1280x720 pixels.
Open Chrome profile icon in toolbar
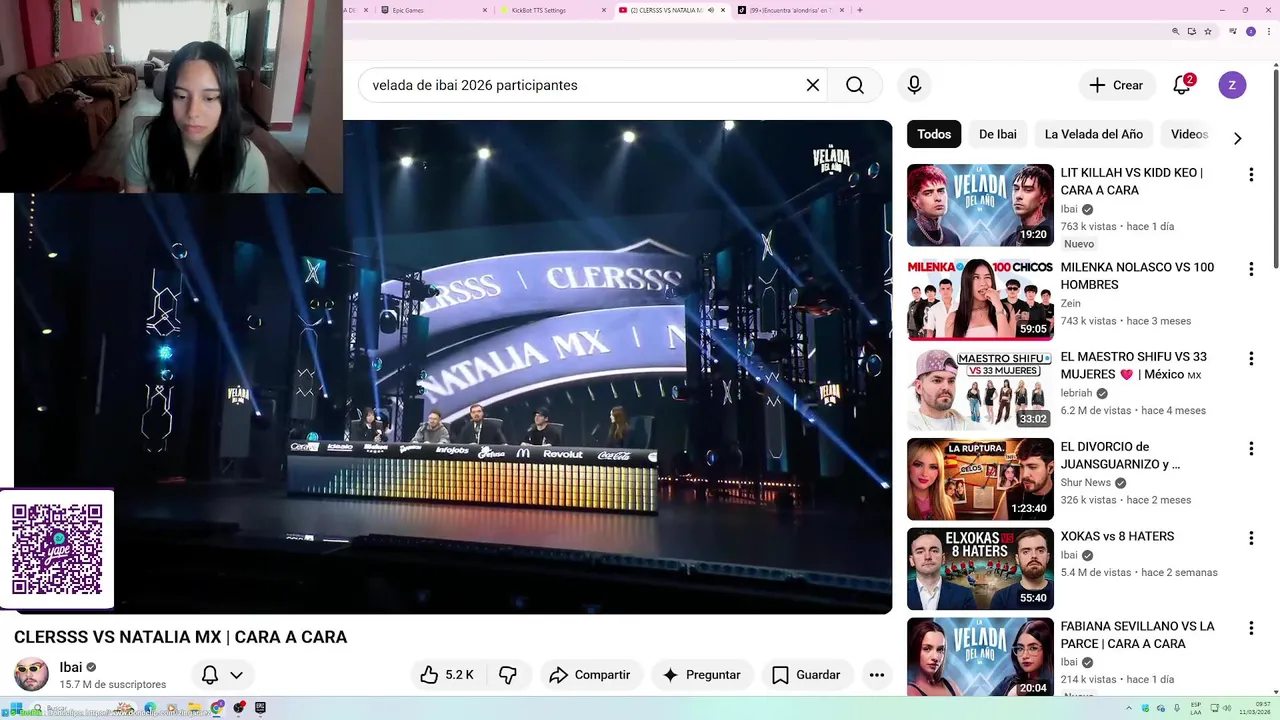(x=1250, y=32)
